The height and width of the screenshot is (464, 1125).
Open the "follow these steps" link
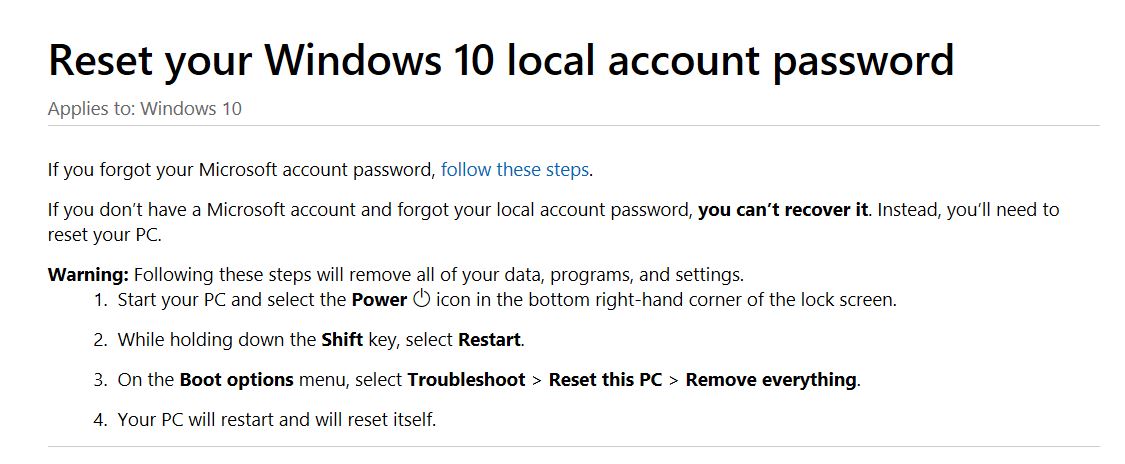point(514,170)
